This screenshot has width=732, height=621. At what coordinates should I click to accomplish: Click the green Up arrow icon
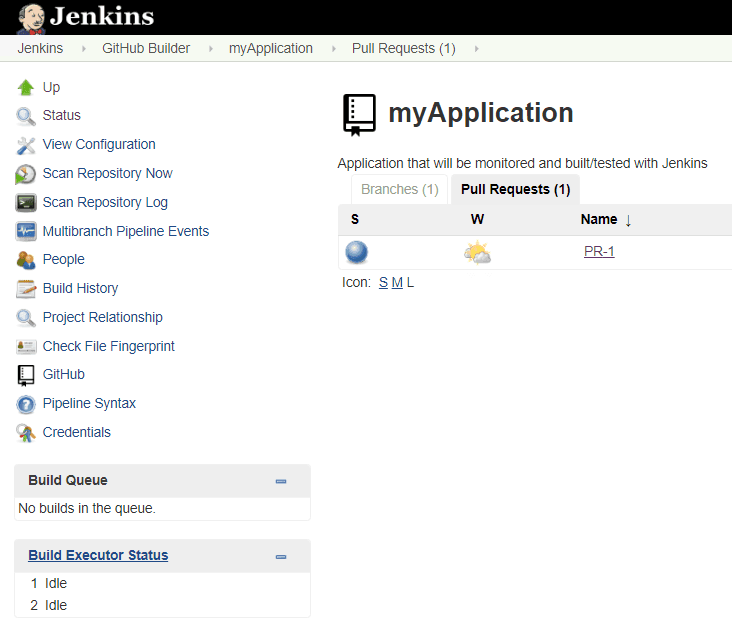26,88
